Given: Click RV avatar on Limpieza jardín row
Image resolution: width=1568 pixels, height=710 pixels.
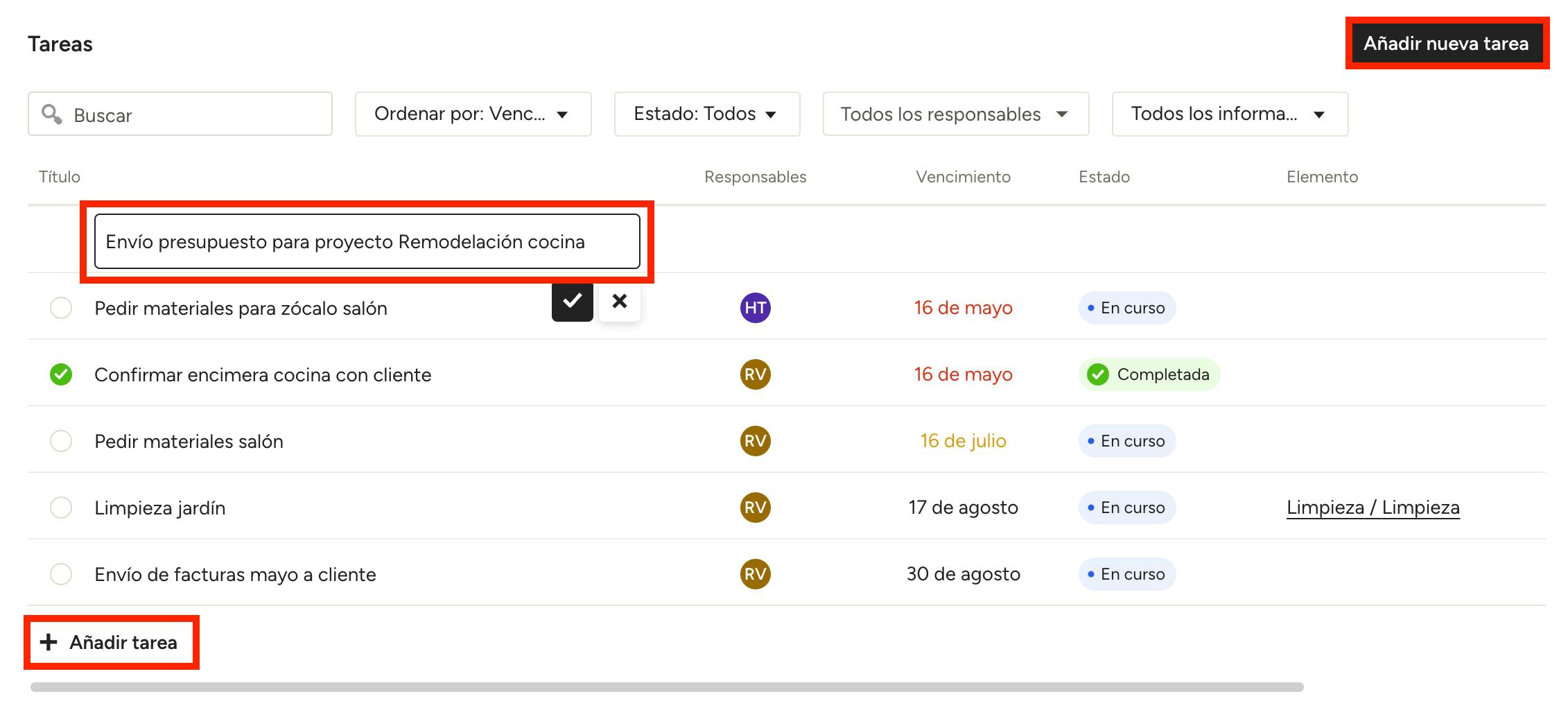Looking at the screenshot, I should pos(755,508).
